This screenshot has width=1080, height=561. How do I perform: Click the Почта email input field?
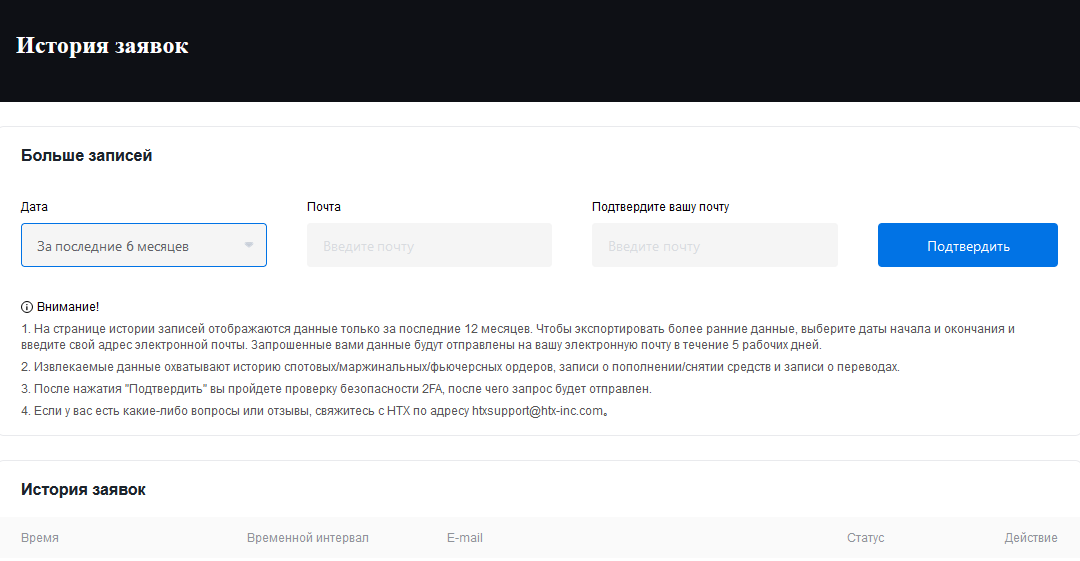coord(429,246)
